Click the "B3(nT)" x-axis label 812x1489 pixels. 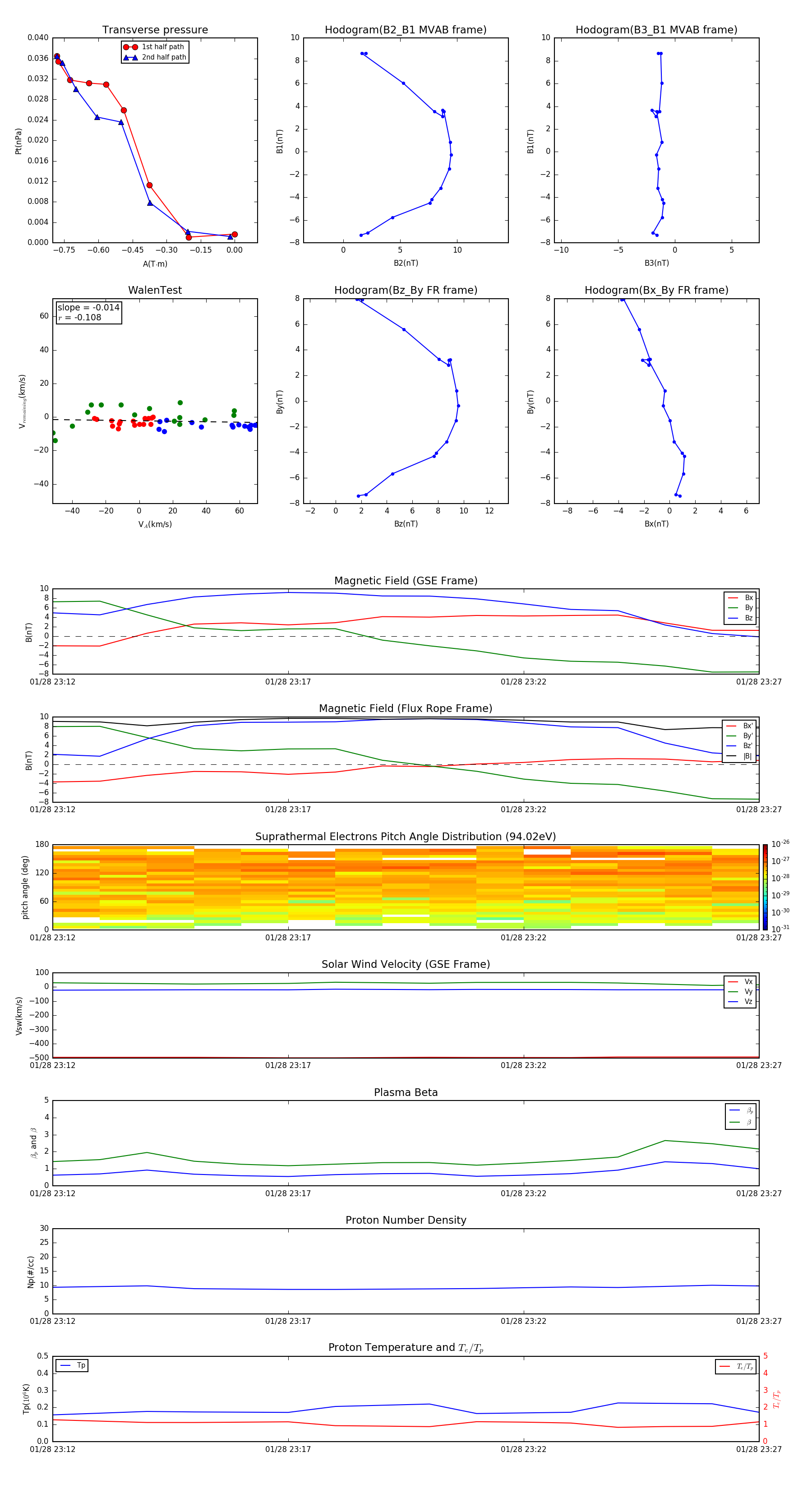click(656, 264)
